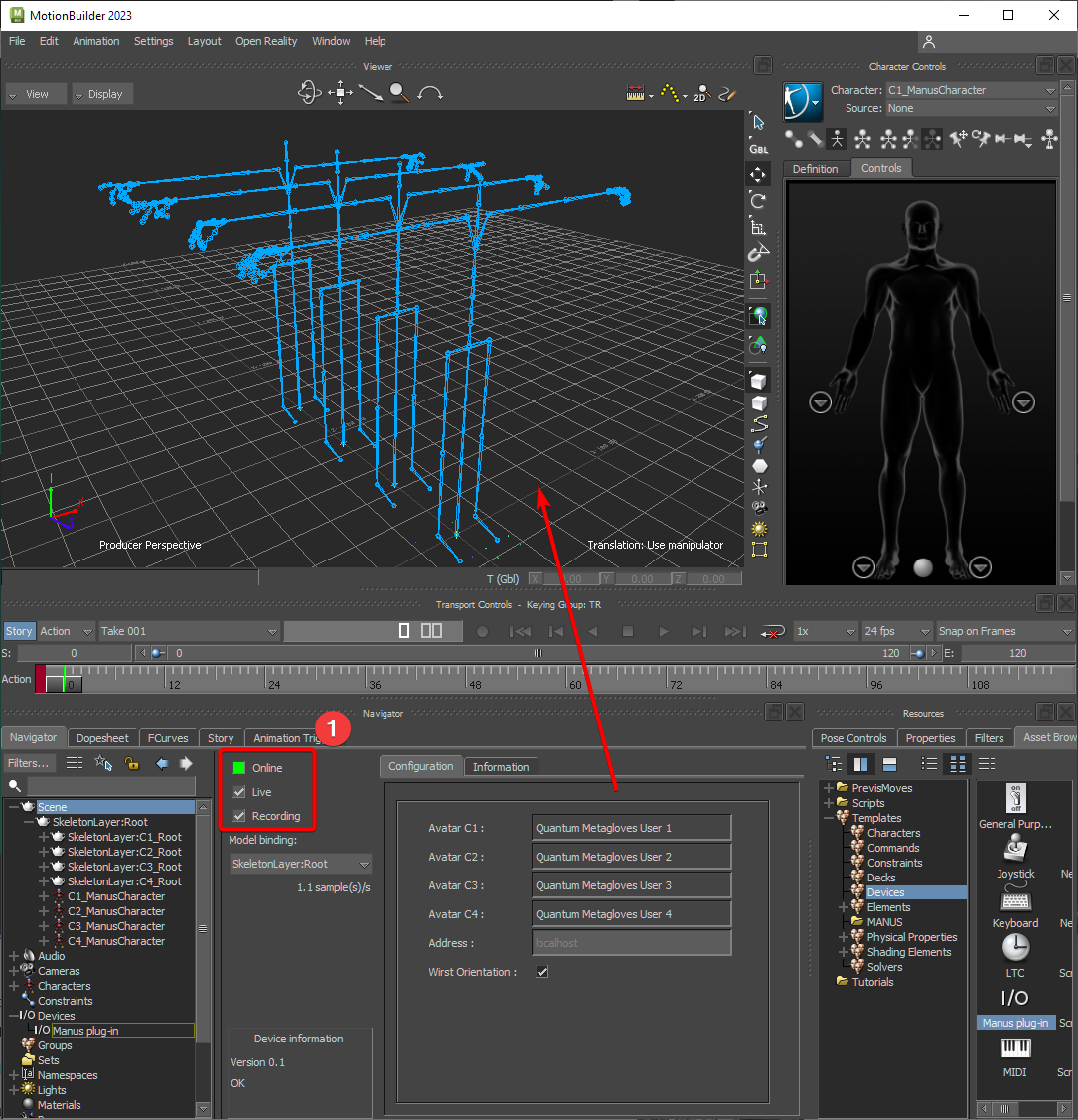1078x1120 pixels.
Task: Click the LTC clock device icon
Action: point(1014,949)
